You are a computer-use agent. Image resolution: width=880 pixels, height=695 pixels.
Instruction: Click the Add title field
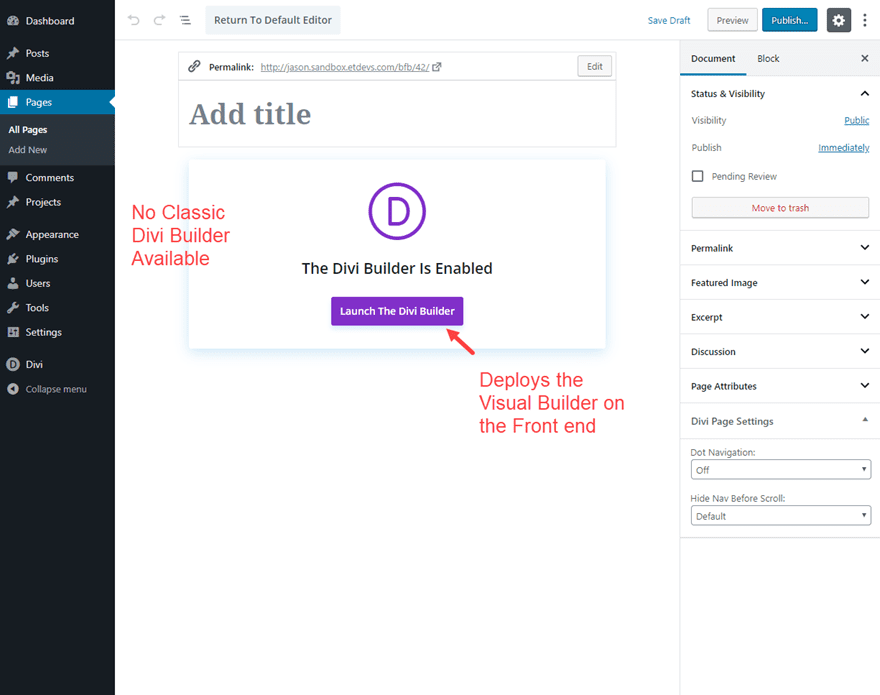[x=397, y=114]
